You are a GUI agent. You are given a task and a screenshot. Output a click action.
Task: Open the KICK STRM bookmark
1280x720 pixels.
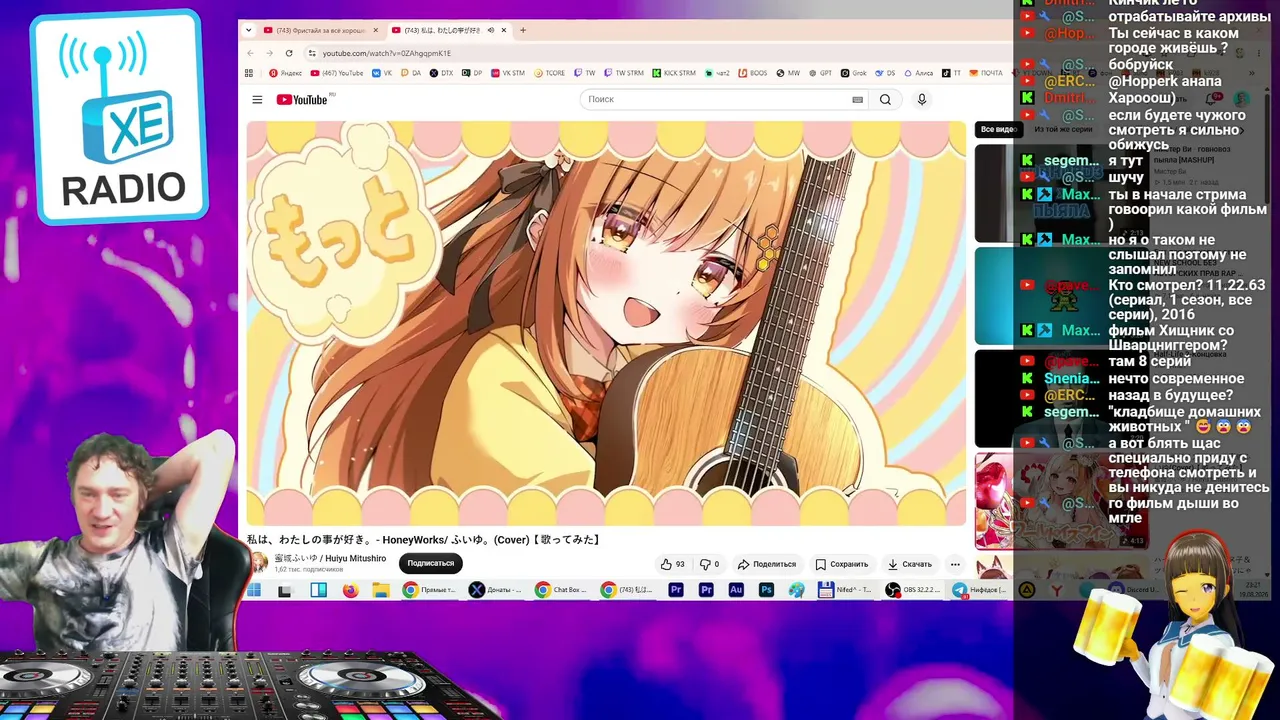pos(674,73)
